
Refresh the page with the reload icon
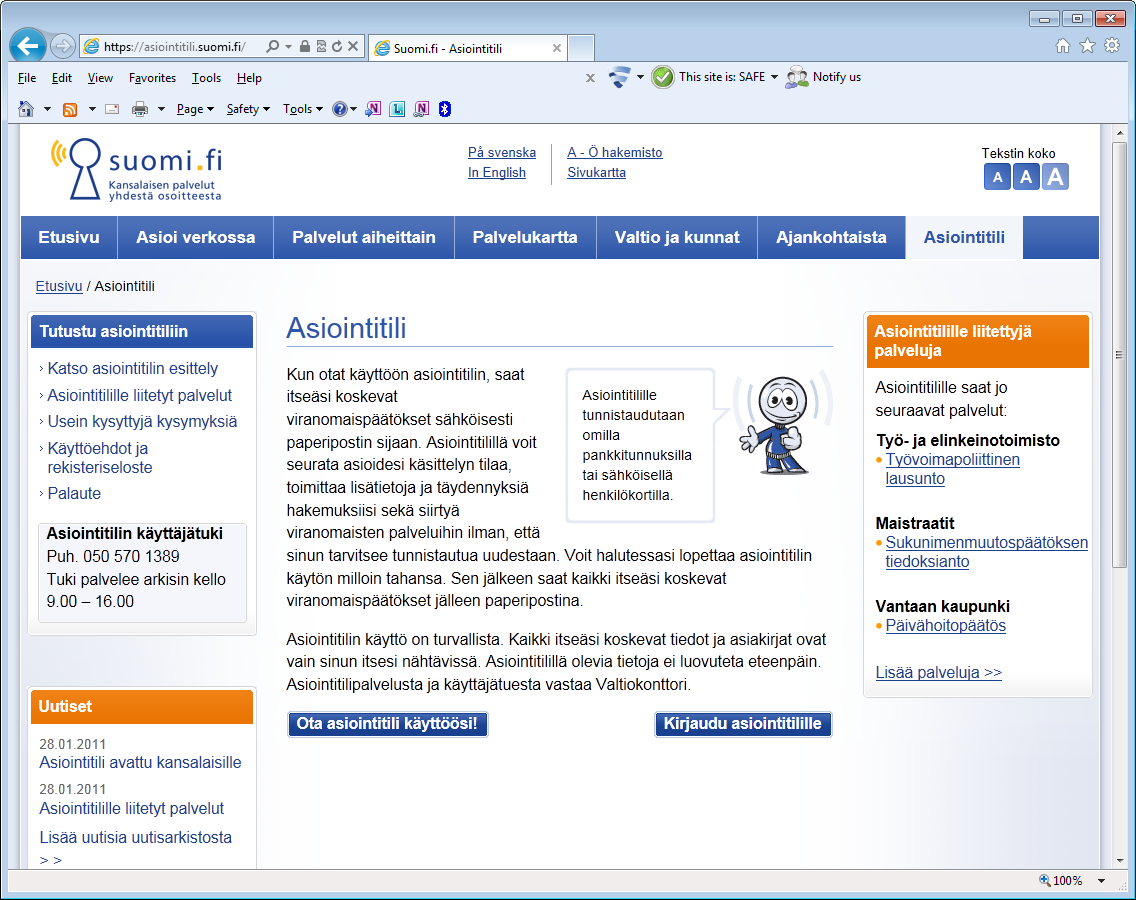337,46
